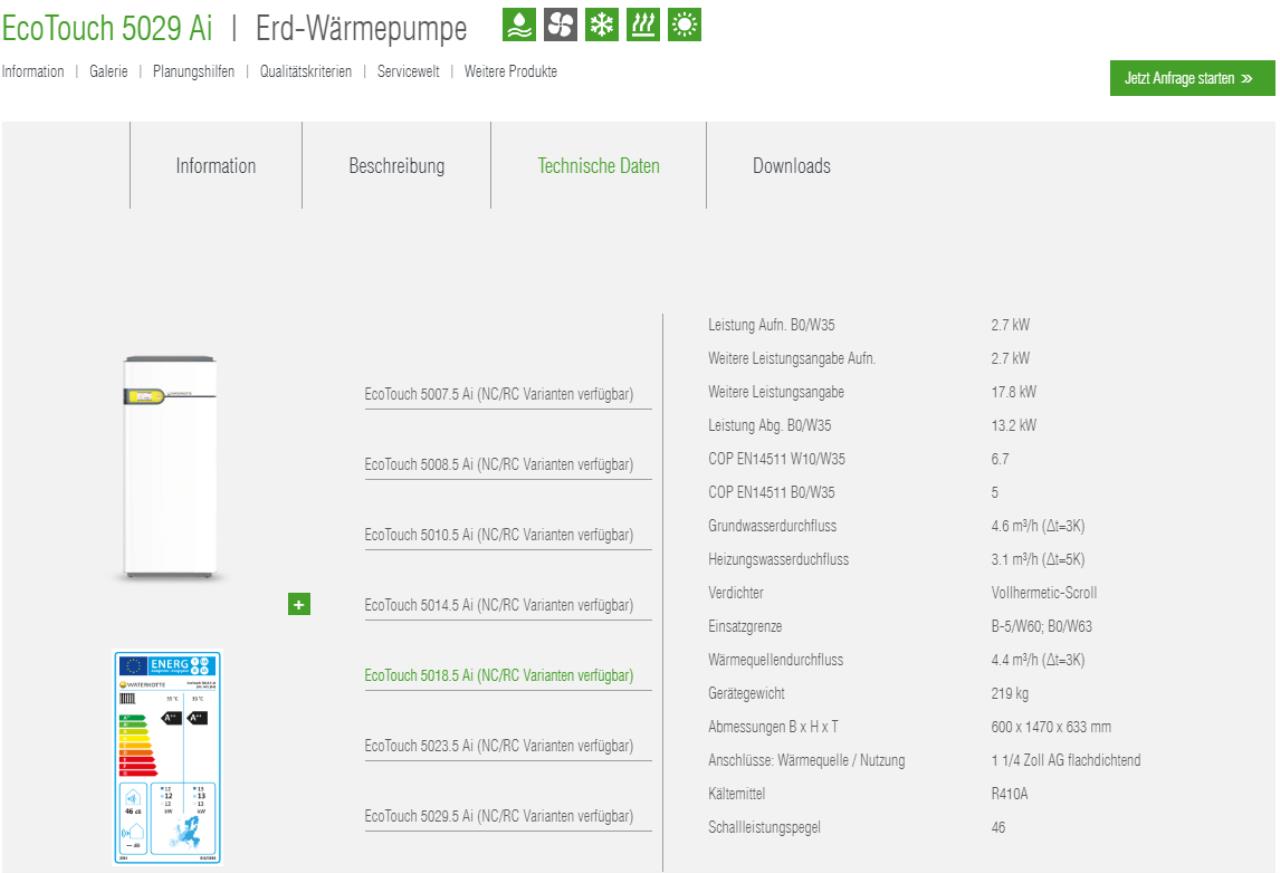1280x873 pixels.
Task: Click Abmessungen B x H x T label
Action: (771, 726)
